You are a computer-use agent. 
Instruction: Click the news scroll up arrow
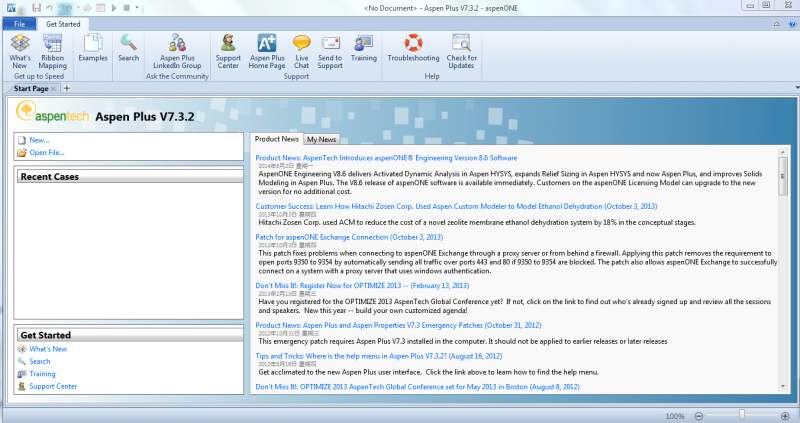pos(783,152)
